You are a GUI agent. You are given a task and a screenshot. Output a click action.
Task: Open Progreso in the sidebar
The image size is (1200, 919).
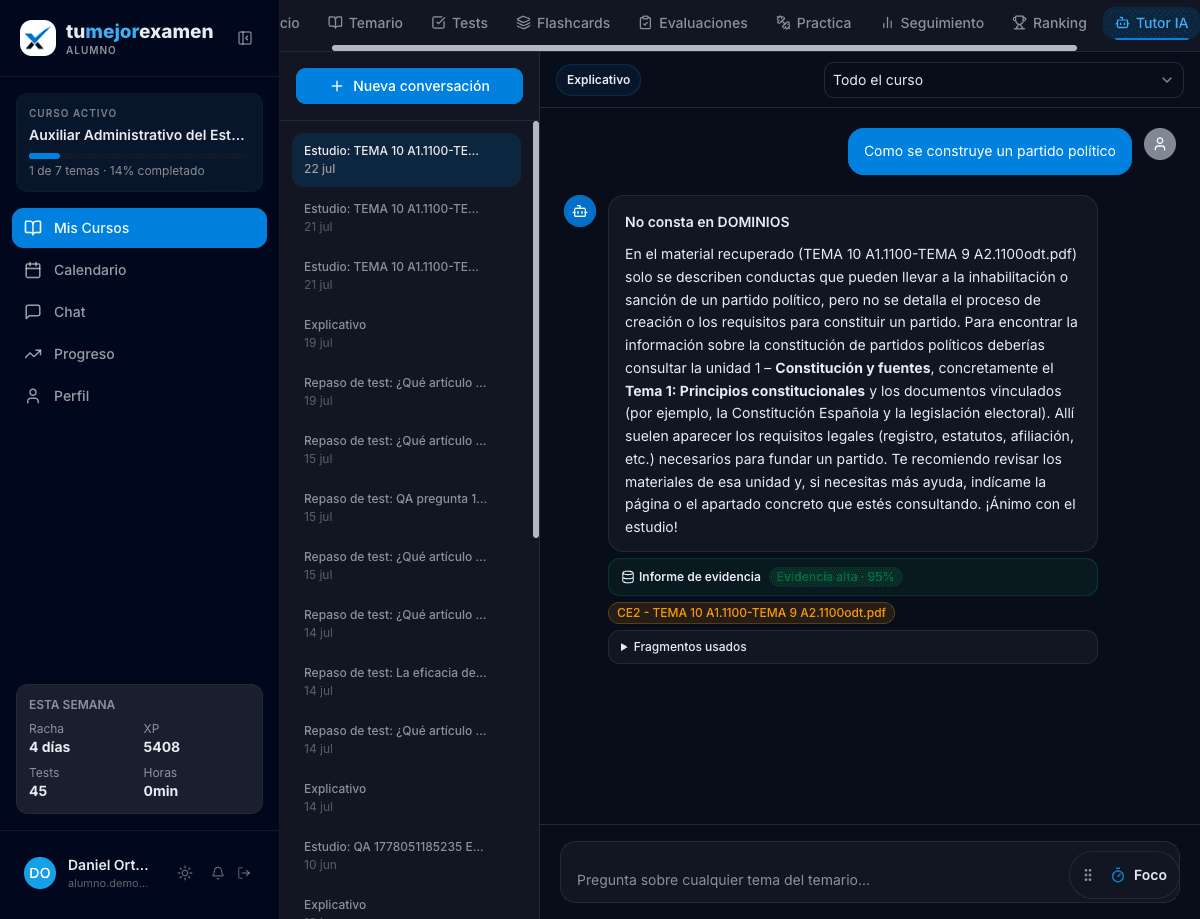point(139,354)
